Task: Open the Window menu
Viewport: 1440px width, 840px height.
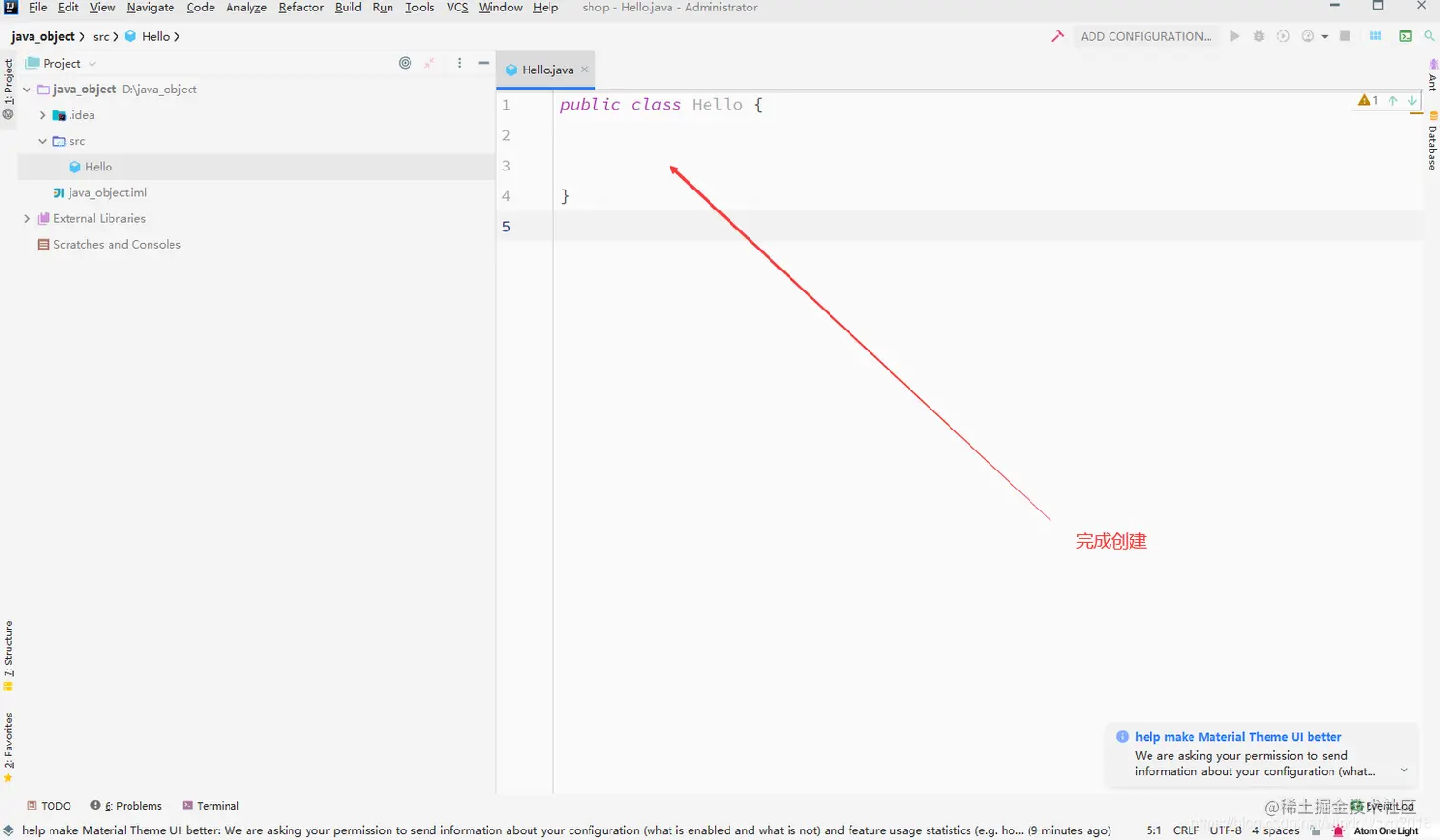Action: pyautogui.click(x=500, y=8)
